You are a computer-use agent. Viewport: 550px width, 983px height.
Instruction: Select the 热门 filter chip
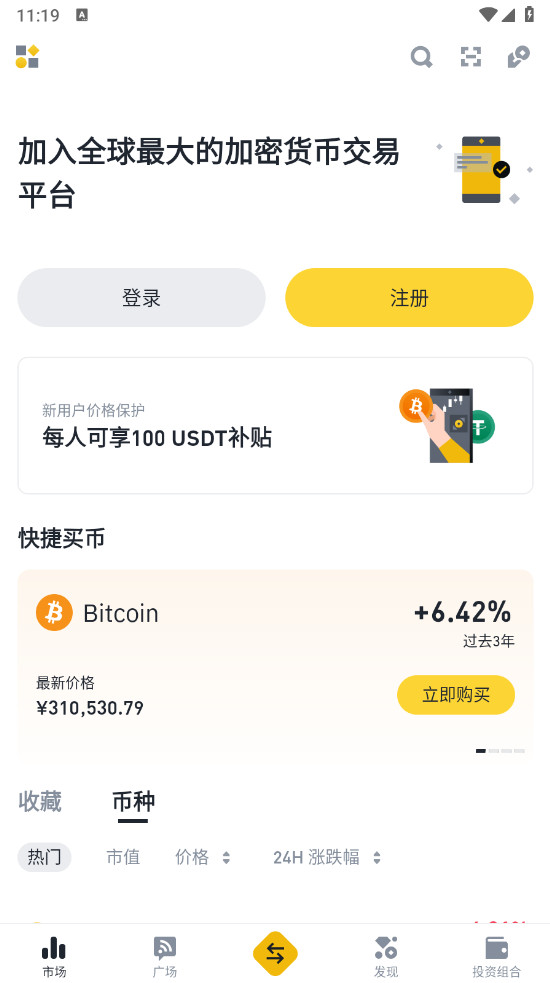pos(44,857)
